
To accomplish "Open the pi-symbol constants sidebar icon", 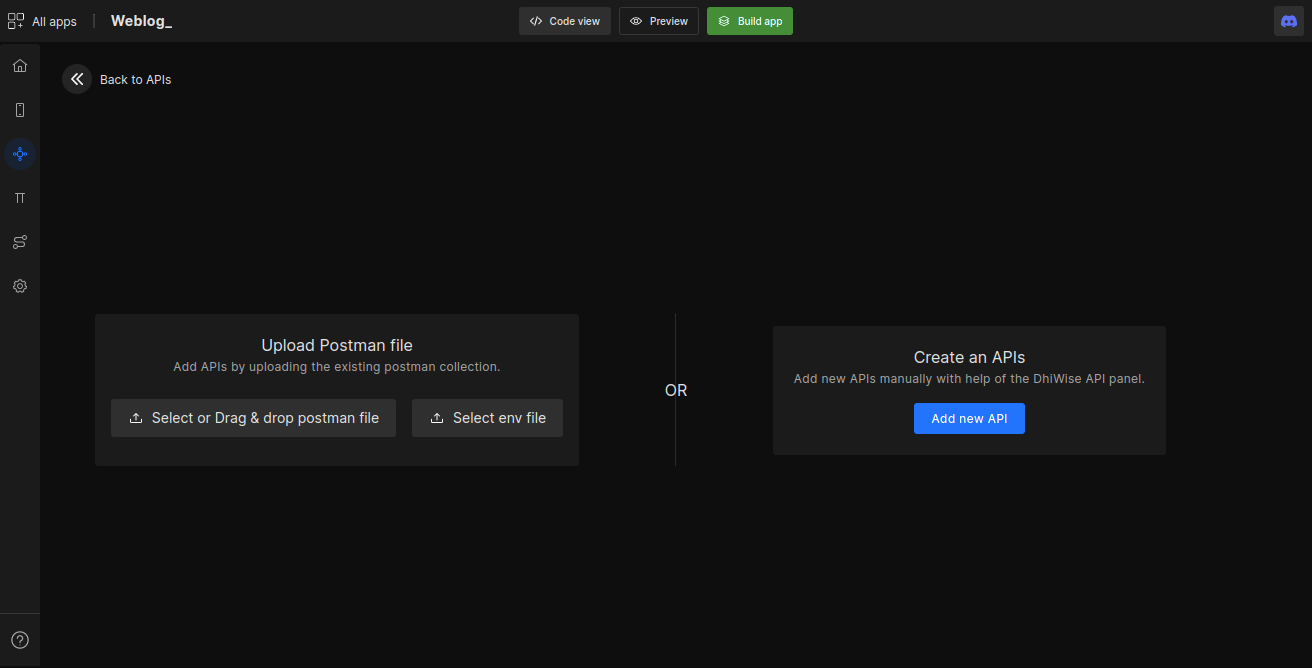I will pos(20,198).
